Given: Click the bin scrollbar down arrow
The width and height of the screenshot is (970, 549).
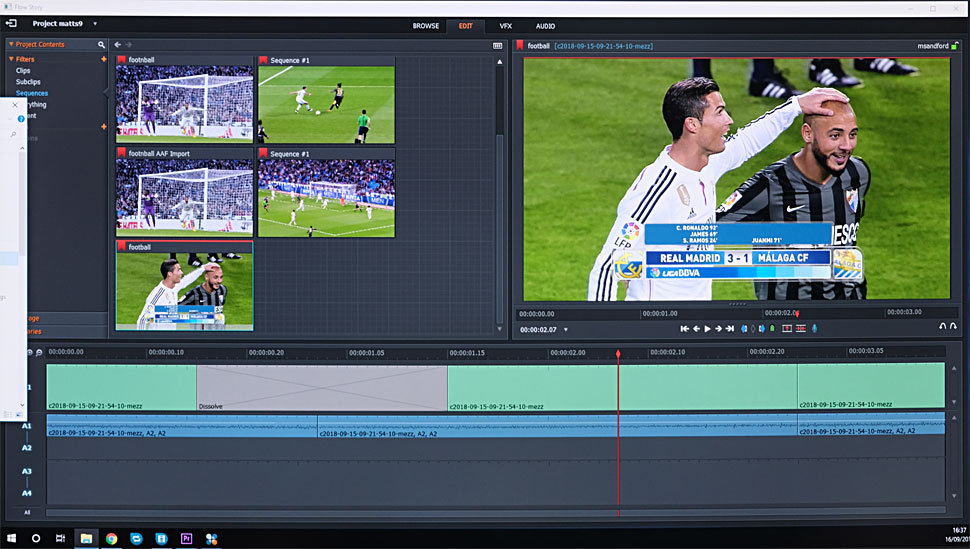Looking at the screenshot, I should click(500, 329).
